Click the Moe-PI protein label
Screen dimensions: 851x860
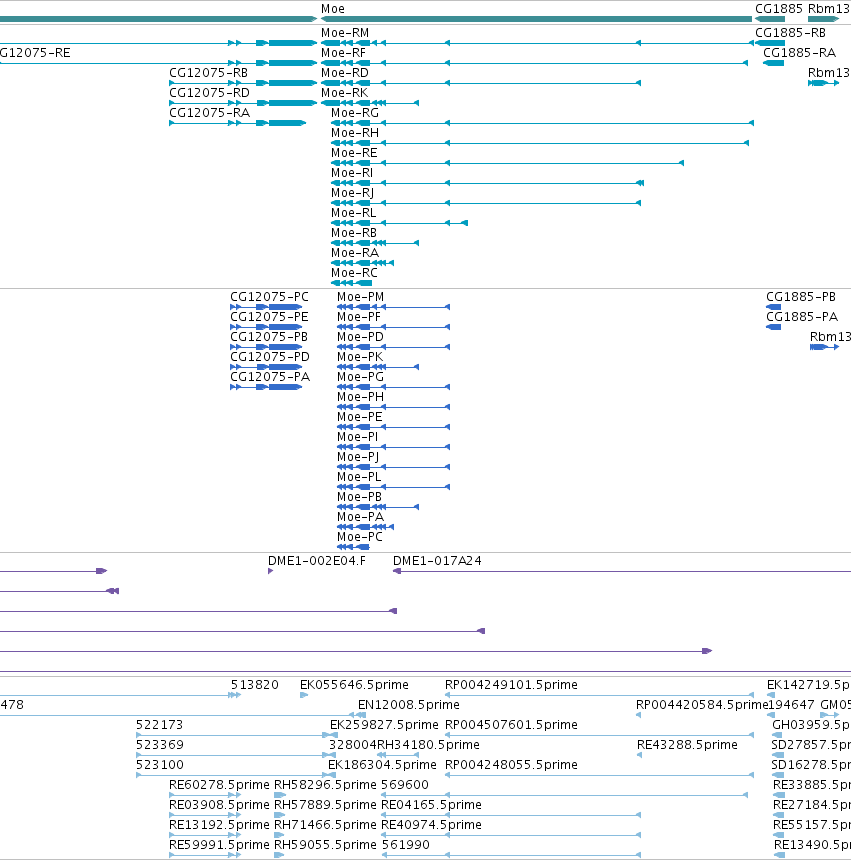pos(357,437)
